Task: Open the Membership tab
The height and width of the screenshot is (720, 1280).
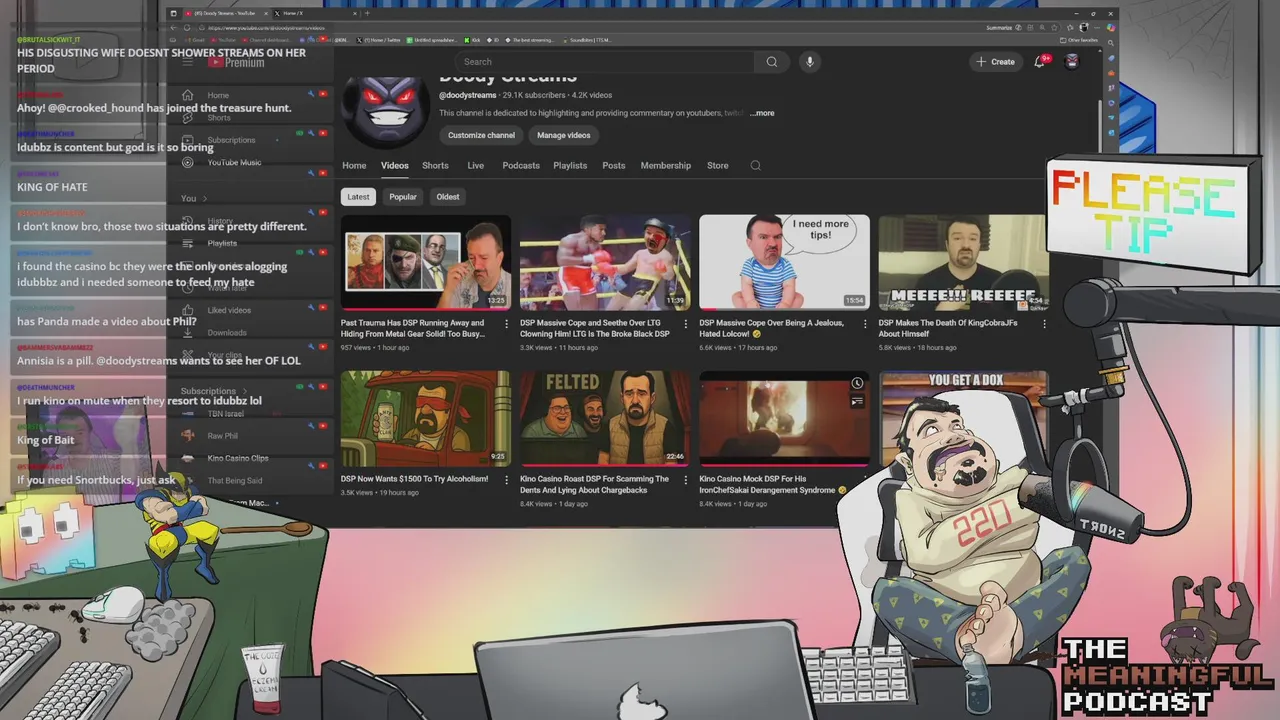Action: point(666,166)
